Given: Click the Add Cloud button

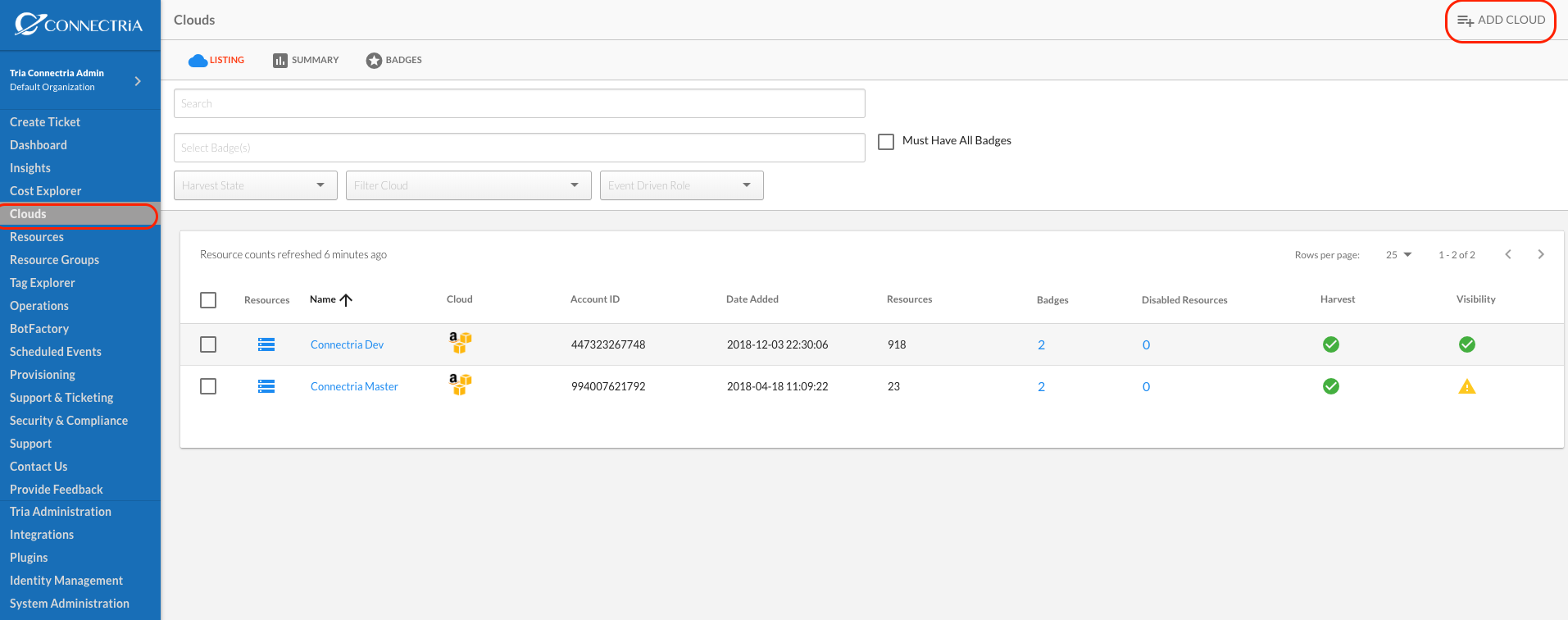Looking at the screenshot, I should 1501,21.
